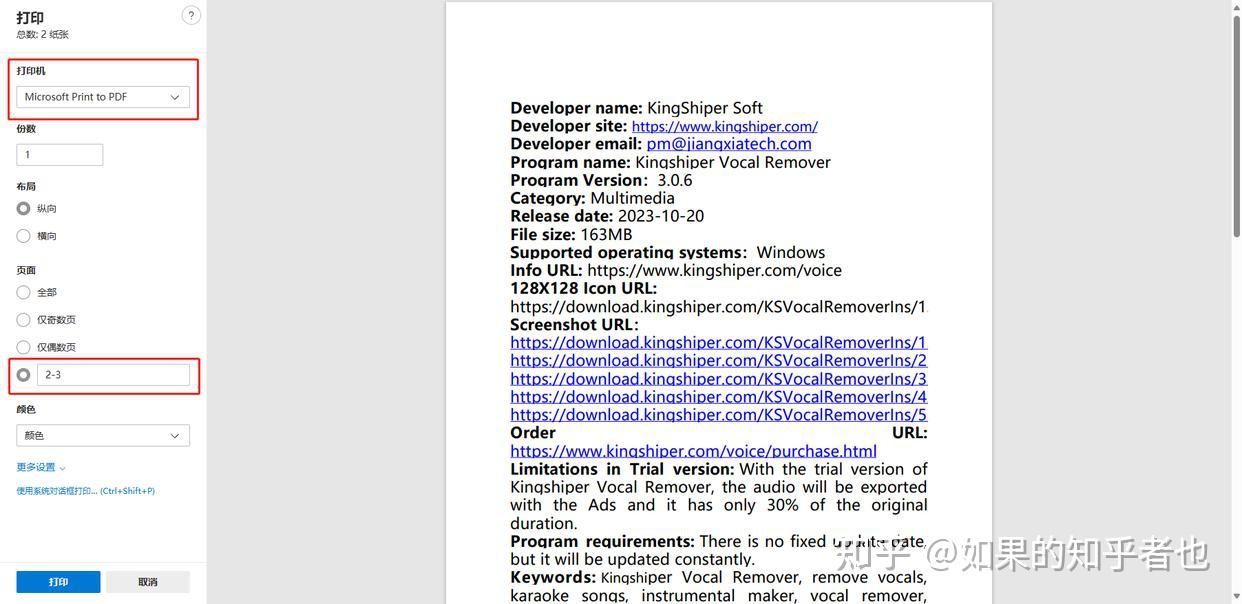This screenshot has height=604, width=1242.
Task: Click the pm@jiangxiatech.com email link
Action: pyautogui.click(x=729, y=144)
